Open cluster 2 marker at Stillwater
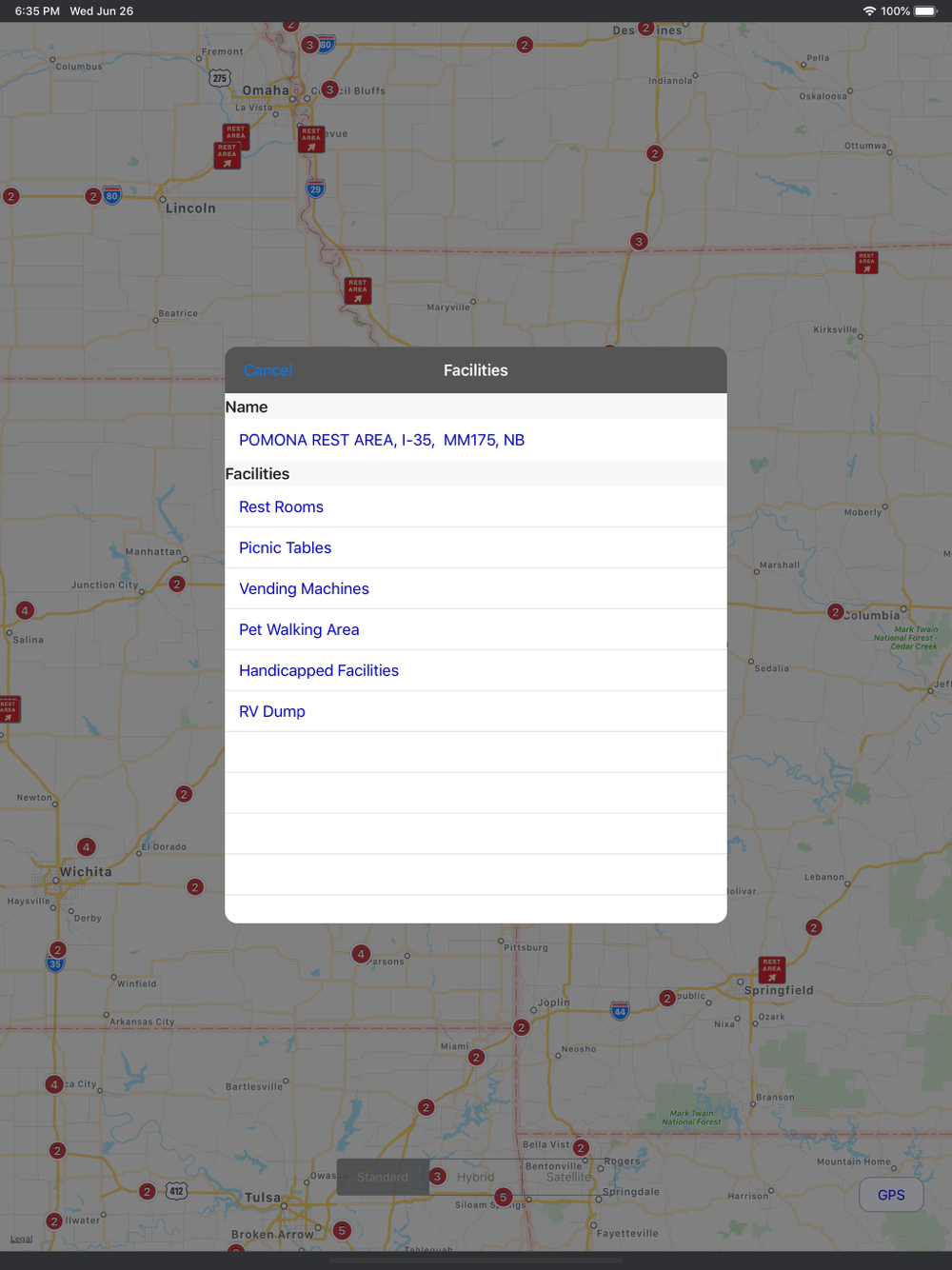This screenshot has width=952, height=1270. coord(54,1220)
